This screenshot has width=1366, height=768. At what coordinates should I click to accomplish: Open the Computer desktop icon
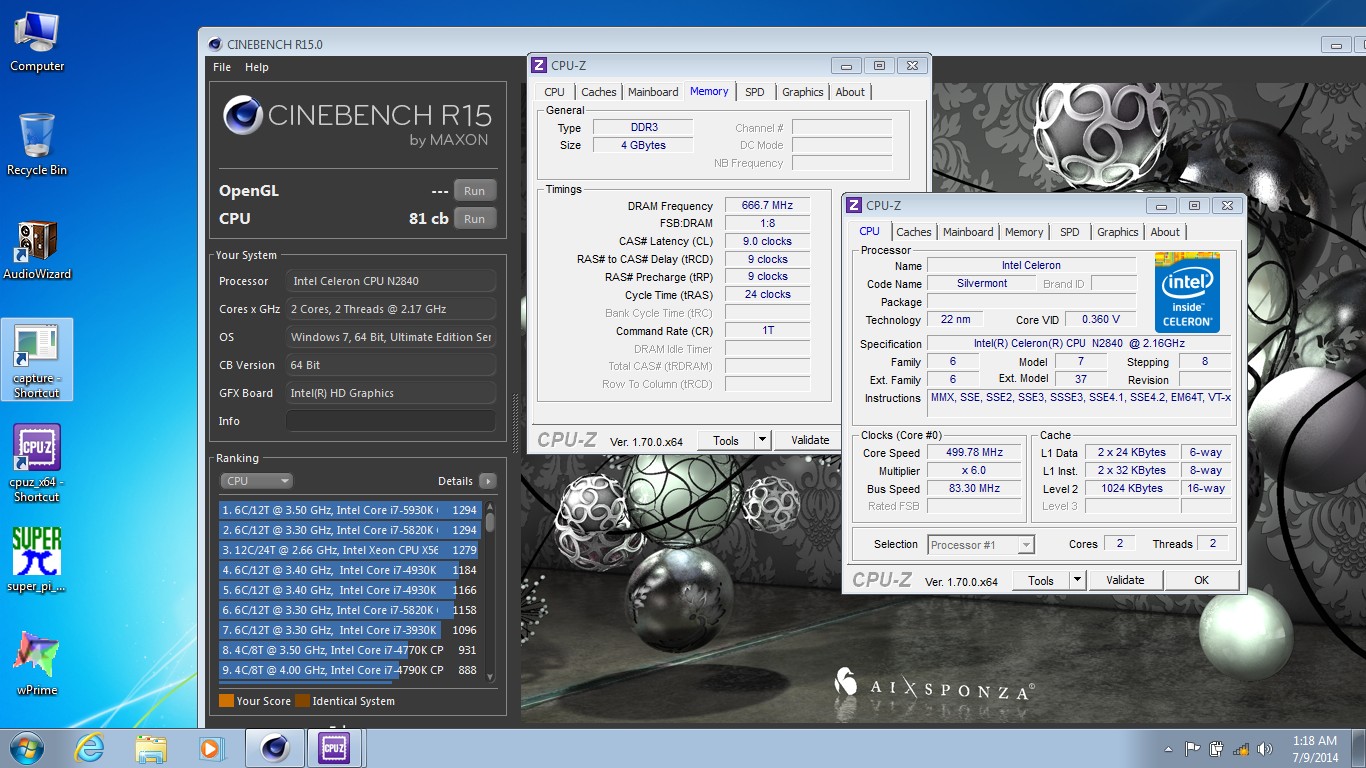[x=37, y=42]
